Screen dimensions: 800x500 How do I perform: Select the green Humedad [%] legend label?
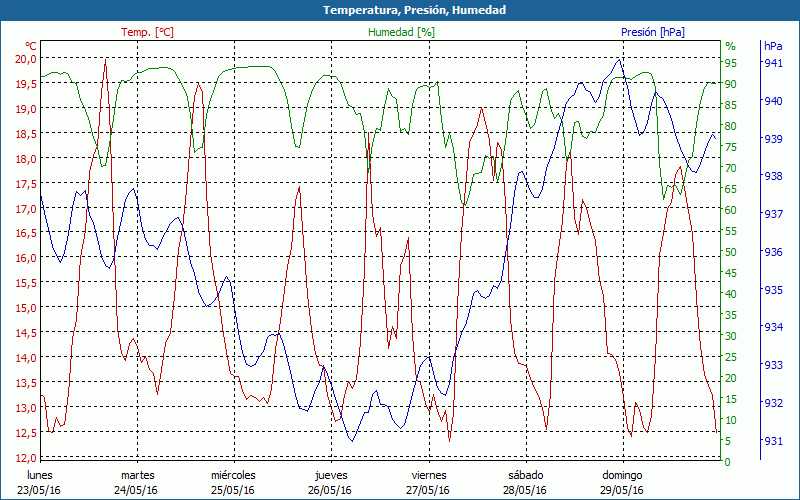coord(401,32)
